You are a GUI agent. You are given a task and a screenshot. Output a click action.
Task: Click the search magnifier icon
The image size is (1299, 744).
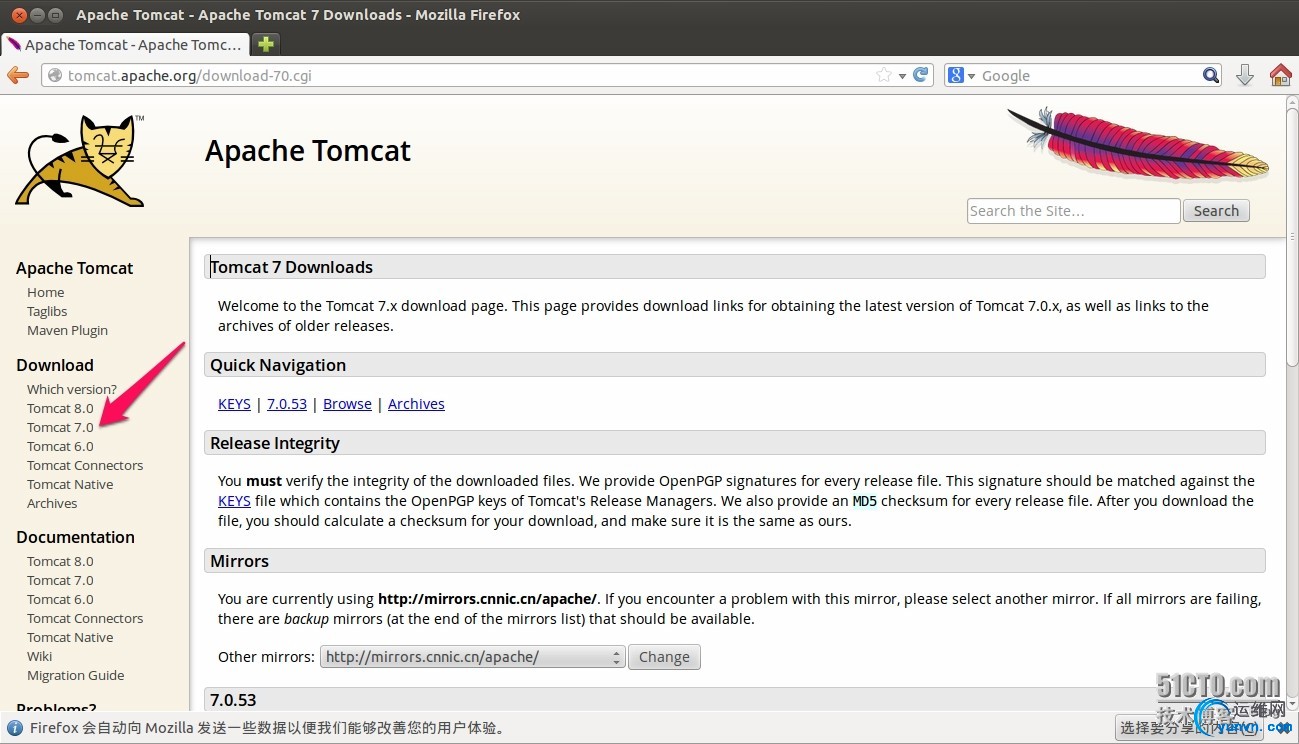[x=1211, y=75]
